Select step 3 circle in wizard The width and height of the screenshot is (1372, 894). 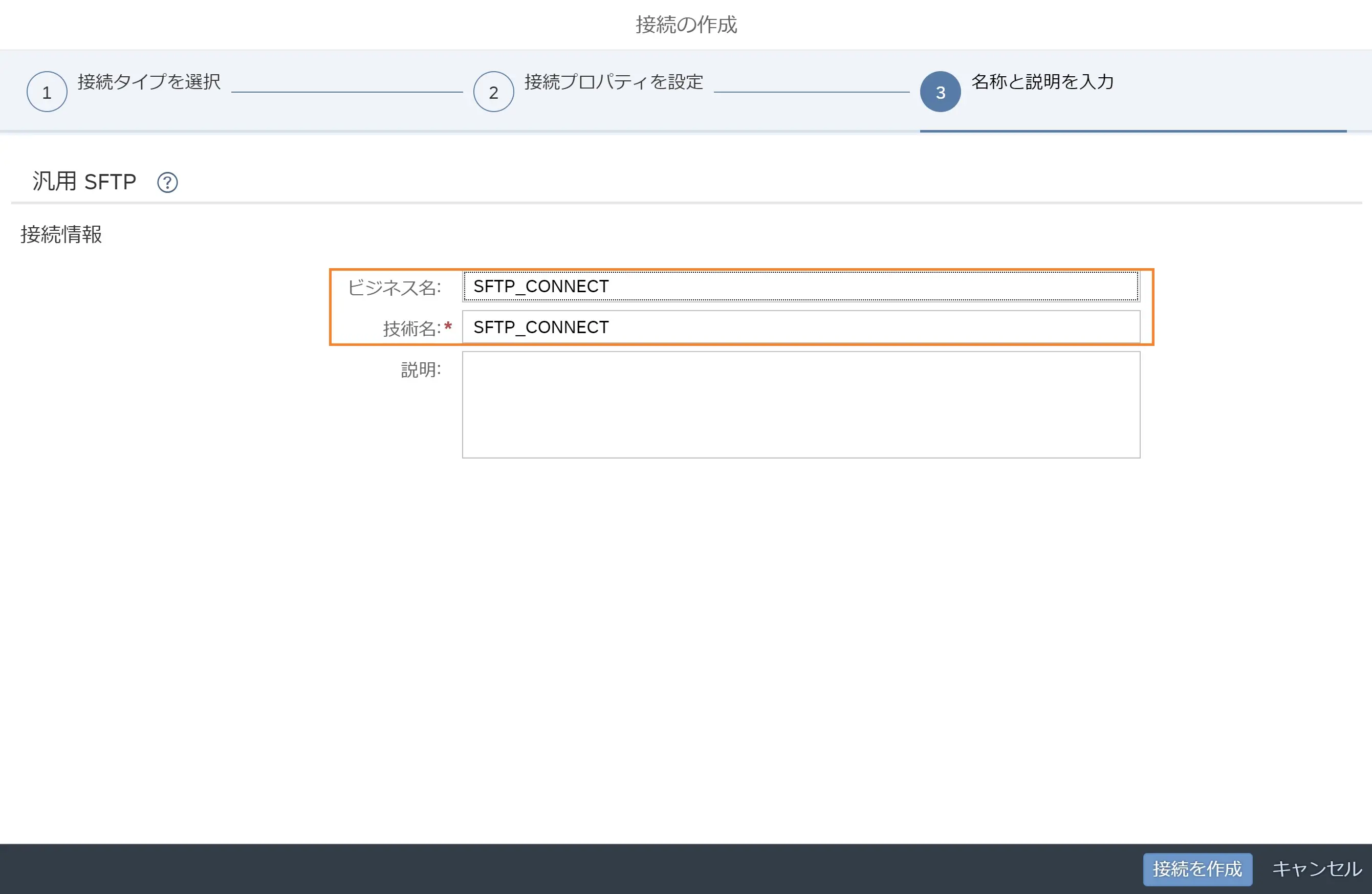[x=940, y=92]
